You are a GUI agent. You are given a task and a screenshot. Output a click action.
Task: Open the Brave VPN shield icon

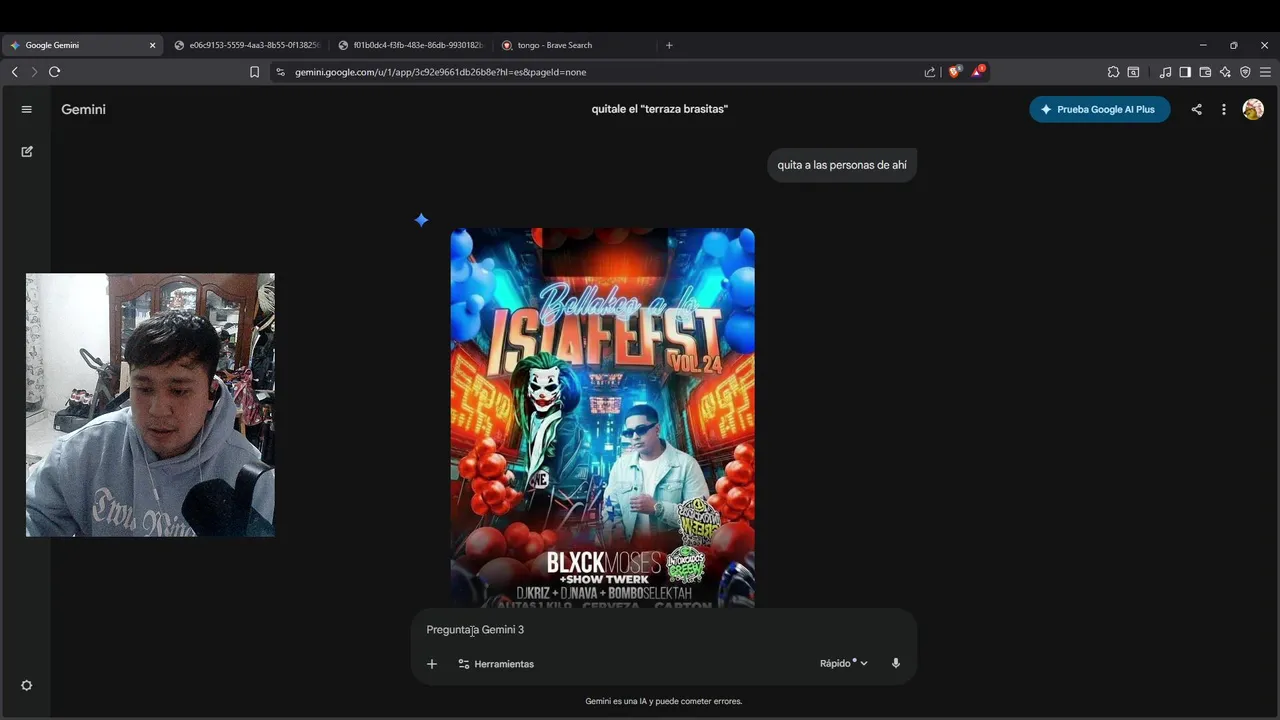[x=1245, y=72]
